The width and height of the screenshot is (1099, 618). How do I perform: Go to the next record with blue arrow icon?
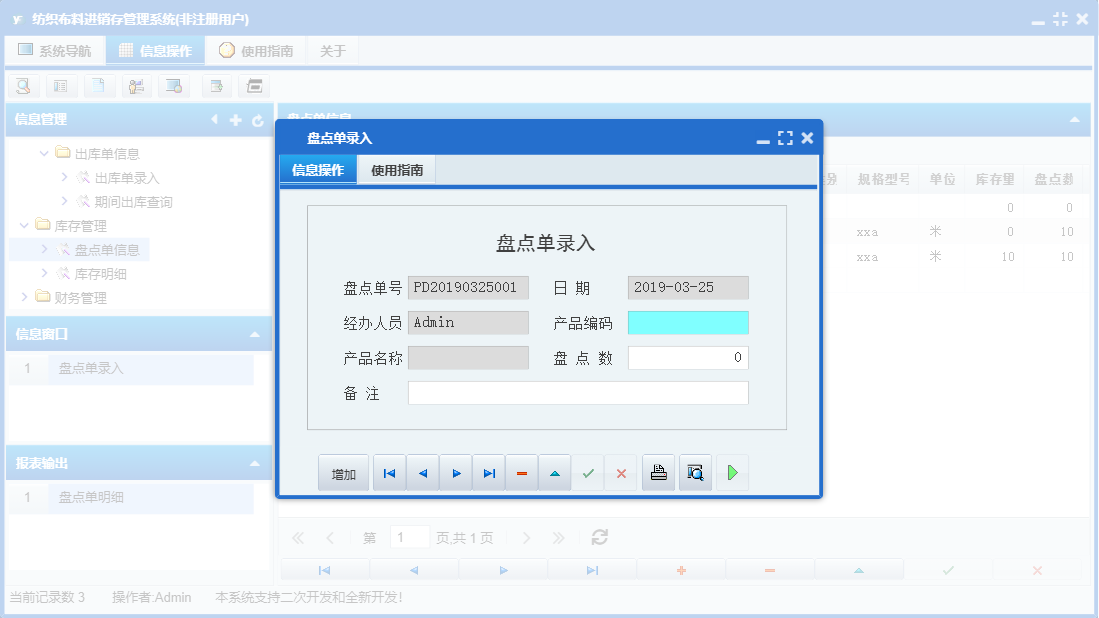pos(455,472)
